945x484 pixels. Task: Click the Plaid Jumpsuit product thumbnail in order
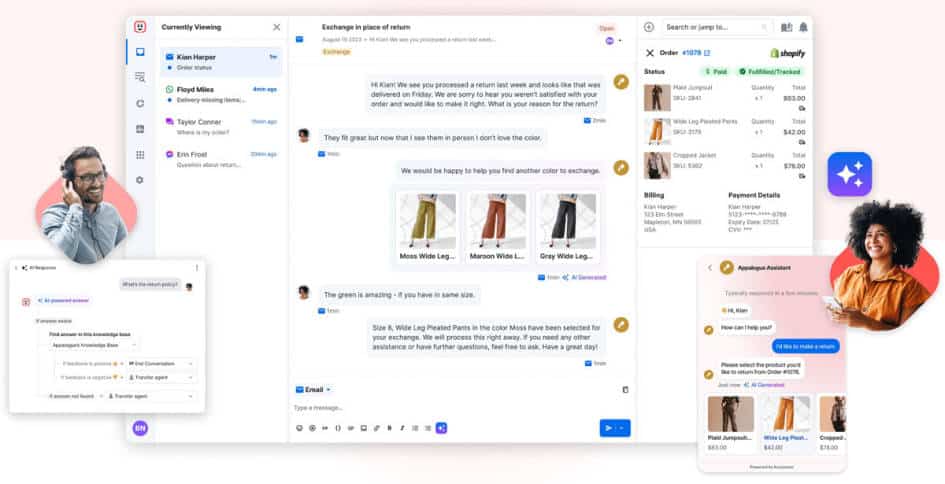[657, 98]
